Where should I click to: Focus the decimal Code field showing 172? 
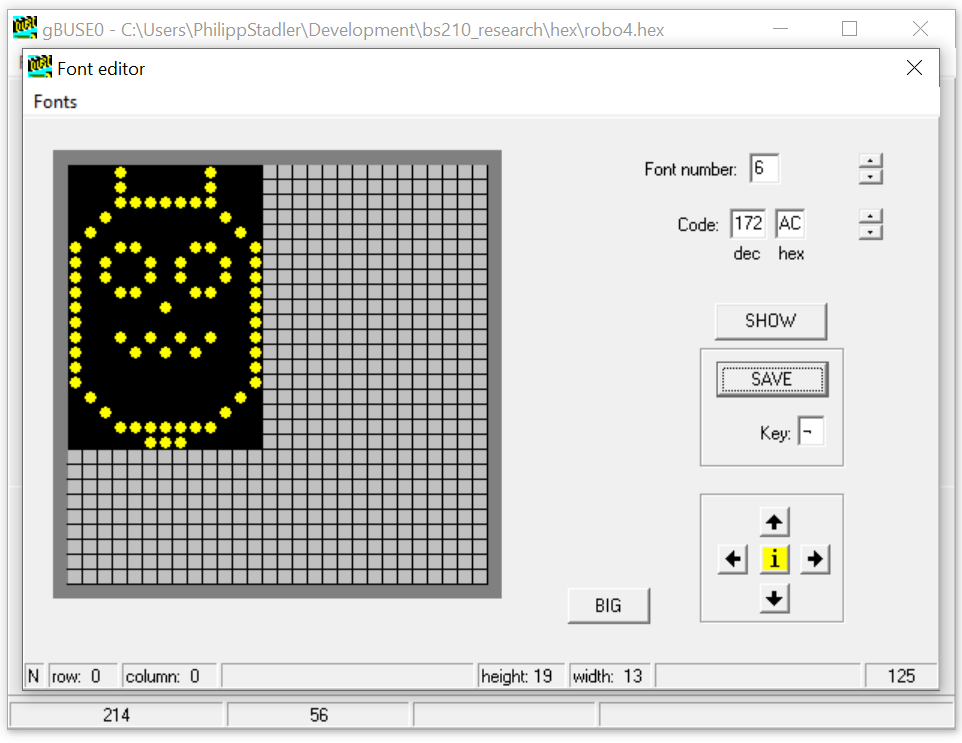pyautogui.click(x=748, y=223)
